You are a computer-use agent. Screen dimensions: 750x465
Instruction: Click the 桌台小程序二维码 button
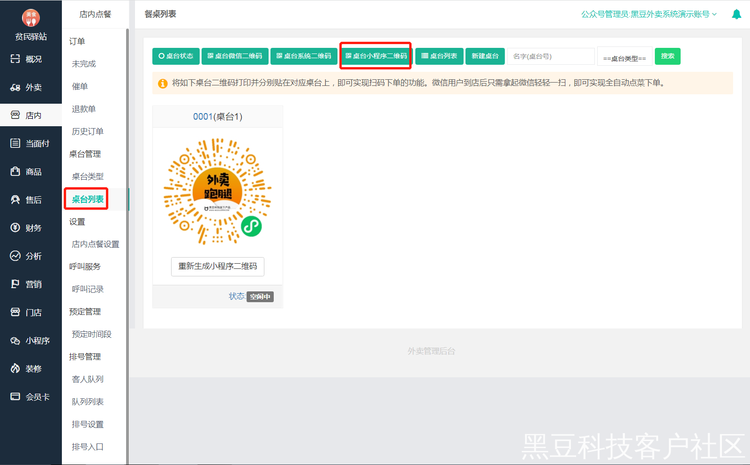pyautogui.click(x=376, y=56)
